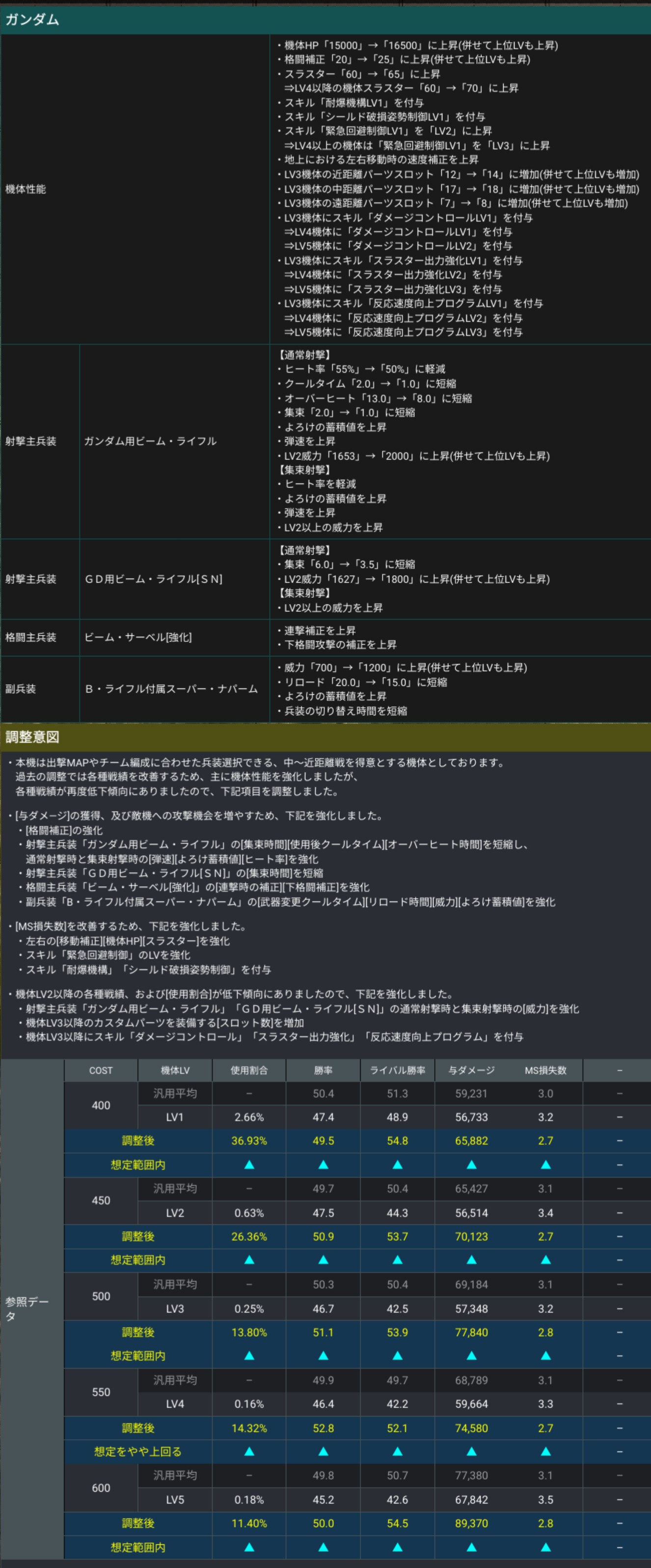Click the LV3 row label
651x1568 pixels.
175,1309
